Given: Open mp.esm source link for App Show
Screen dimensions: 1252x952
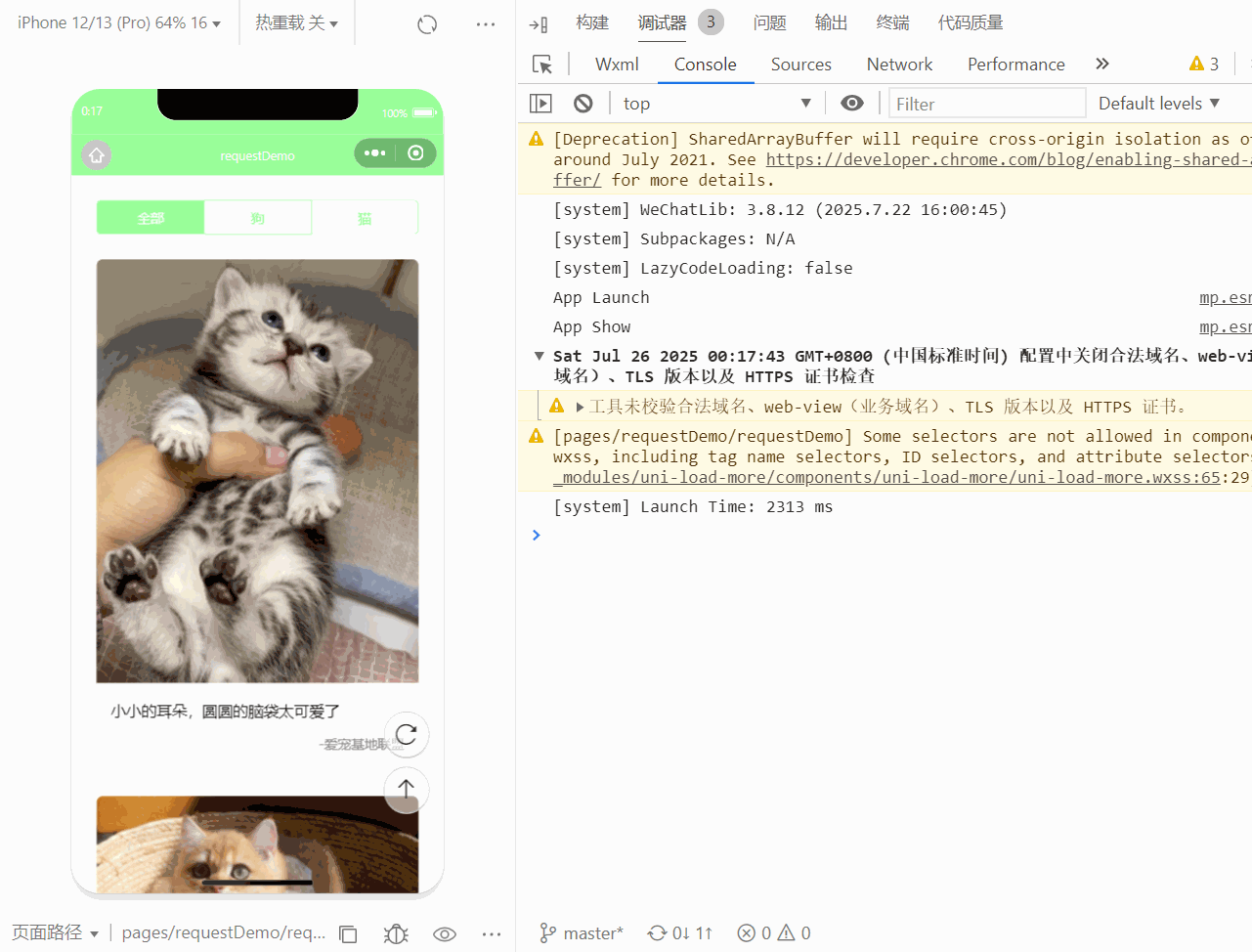Looking at the screenshot, I should (1226, 326).
